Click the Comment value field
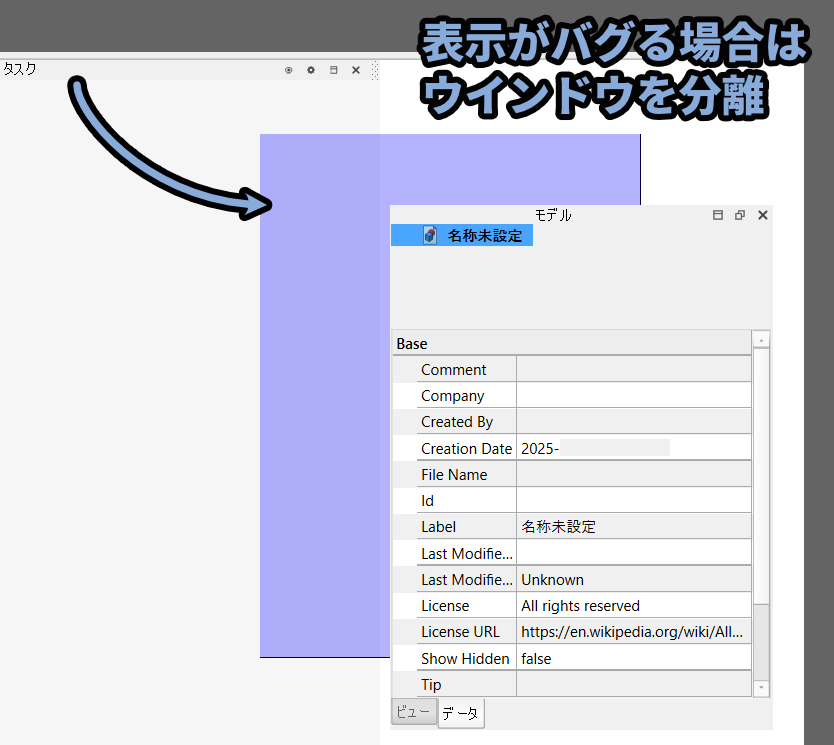 (633, 370)
